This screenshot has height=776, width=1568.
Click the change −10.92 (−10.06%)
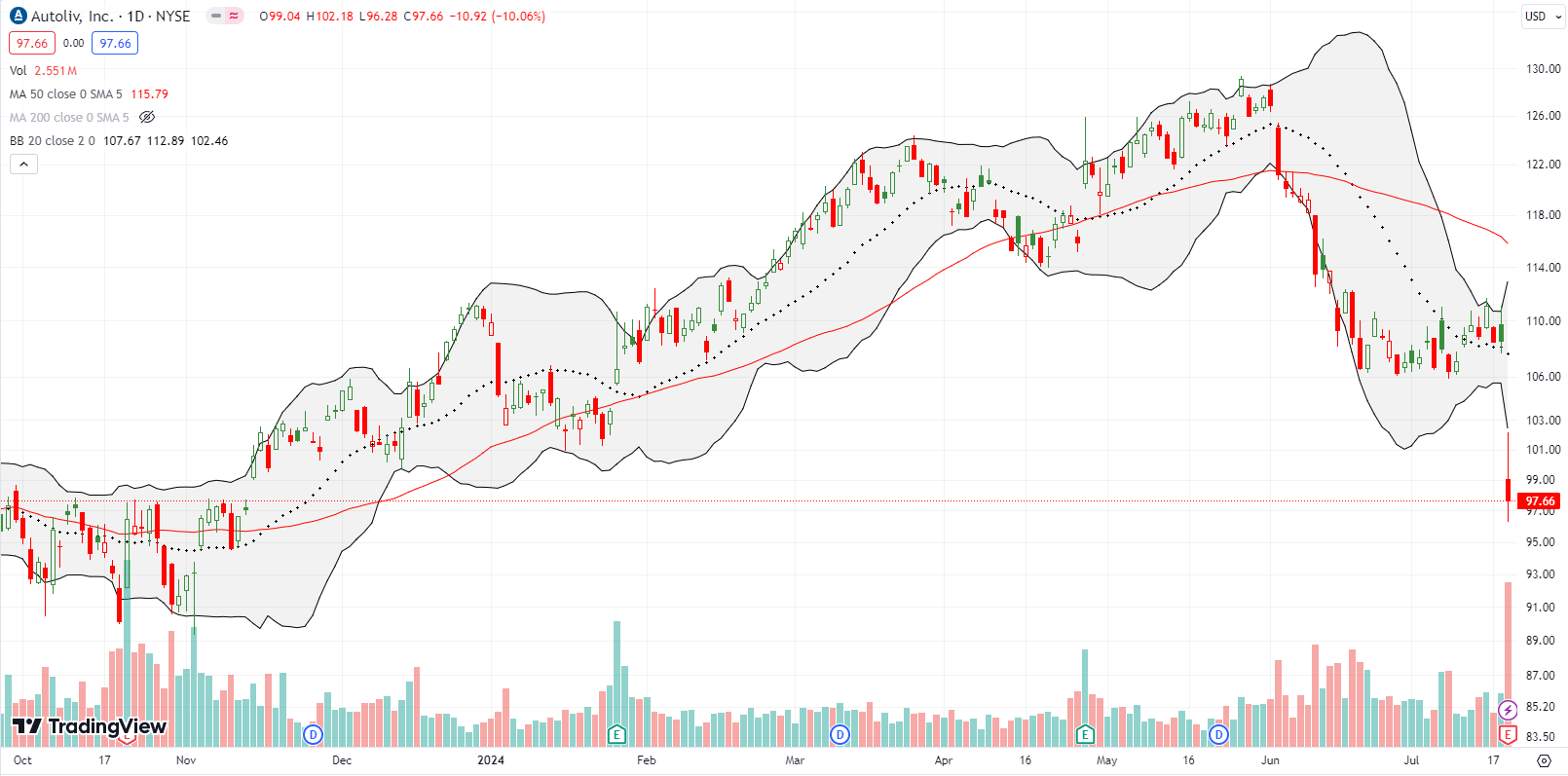[x=497, y=17]
